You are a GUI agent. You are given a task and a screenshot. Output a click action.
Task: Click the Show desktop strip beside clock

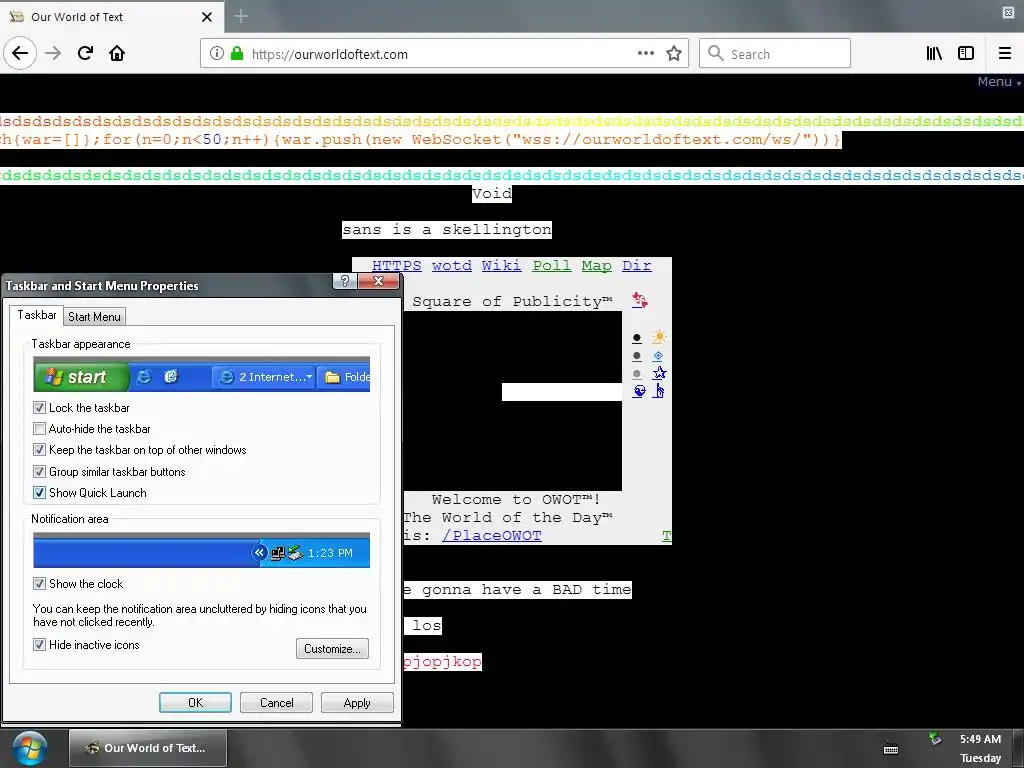point(1020,748)
